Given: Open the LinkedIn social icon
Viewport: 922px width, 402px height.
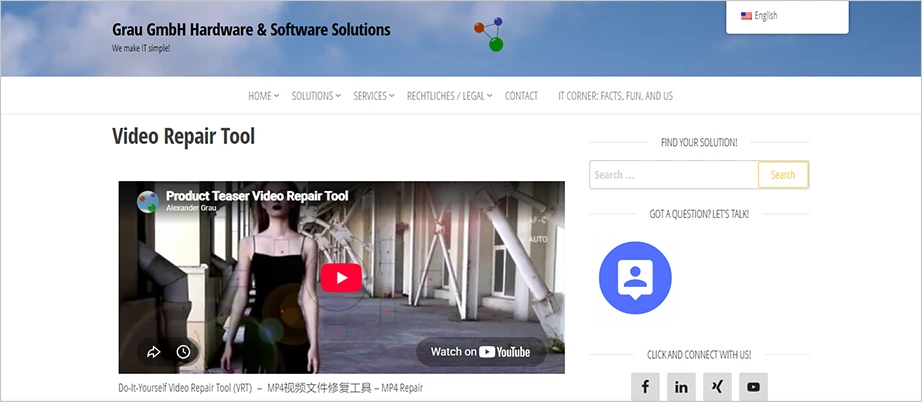Looking at the screenshot, I should [681, 387].
